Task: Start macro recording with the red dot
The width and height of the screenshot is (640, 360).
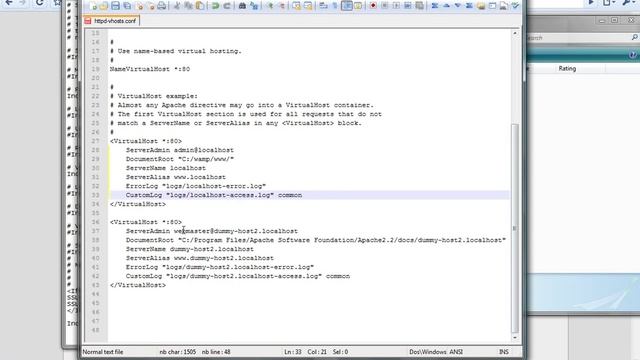Action: point(373,6)
